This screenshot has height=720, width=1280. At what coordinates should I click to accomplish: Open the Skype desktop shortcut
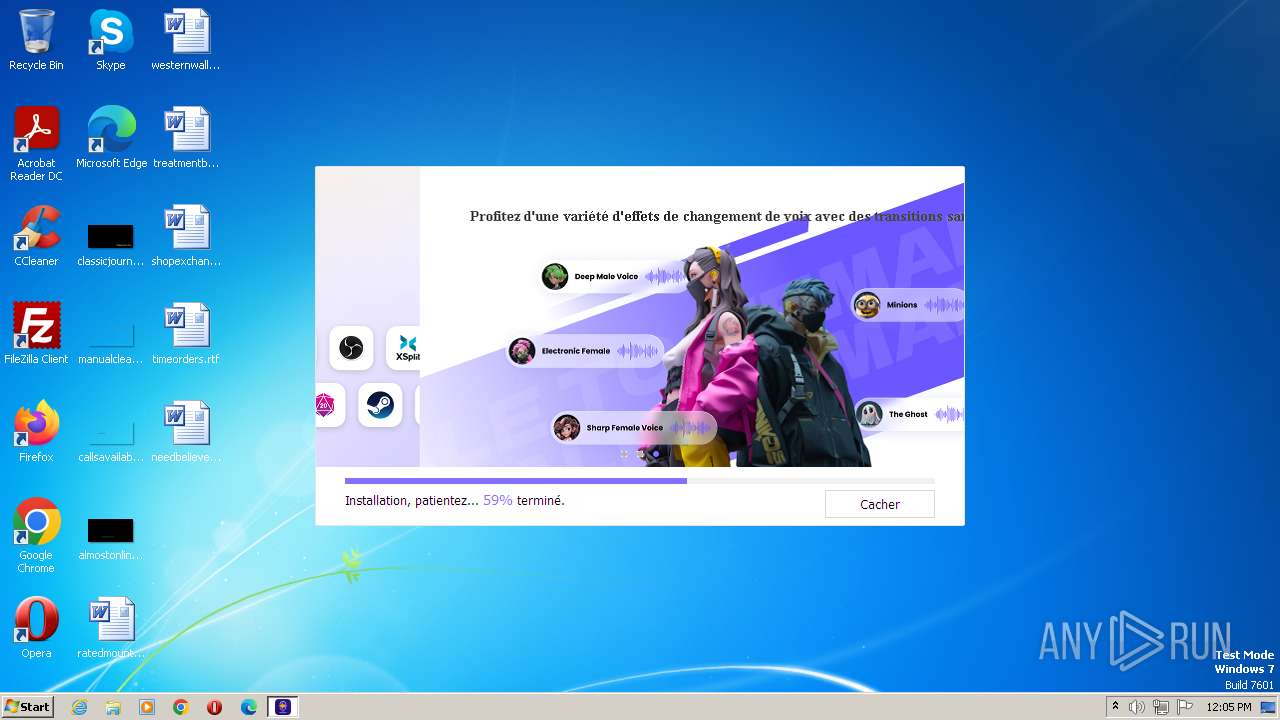pos(110,41)
